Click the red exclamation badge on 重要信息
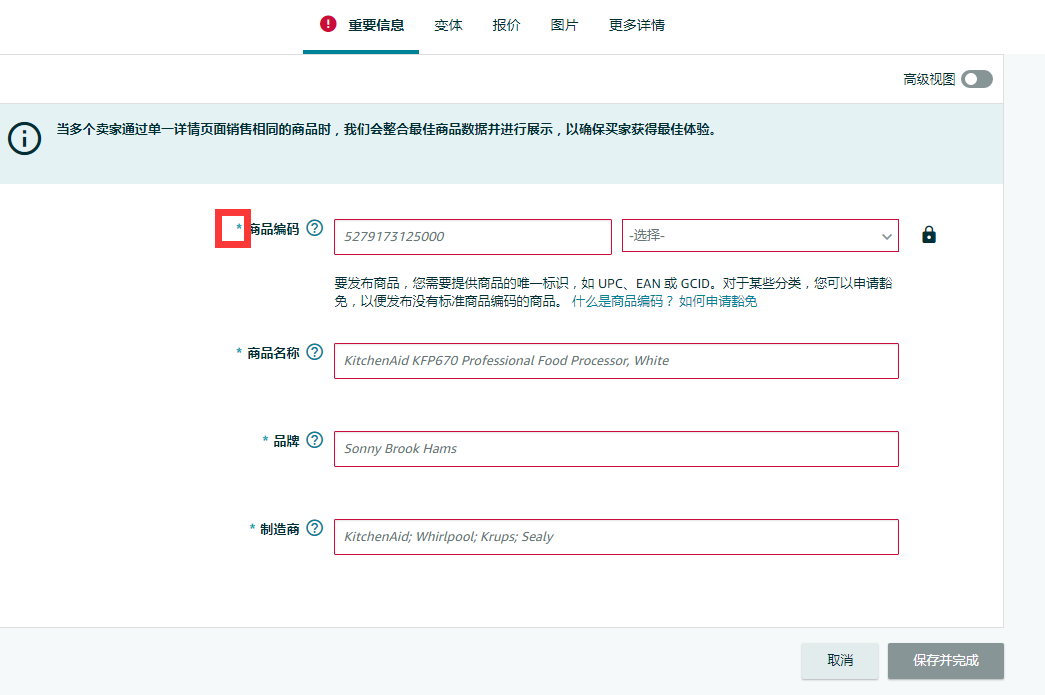Image resolution: width=1045 pixels, height=695 pixels. click(x=327, y=23)
